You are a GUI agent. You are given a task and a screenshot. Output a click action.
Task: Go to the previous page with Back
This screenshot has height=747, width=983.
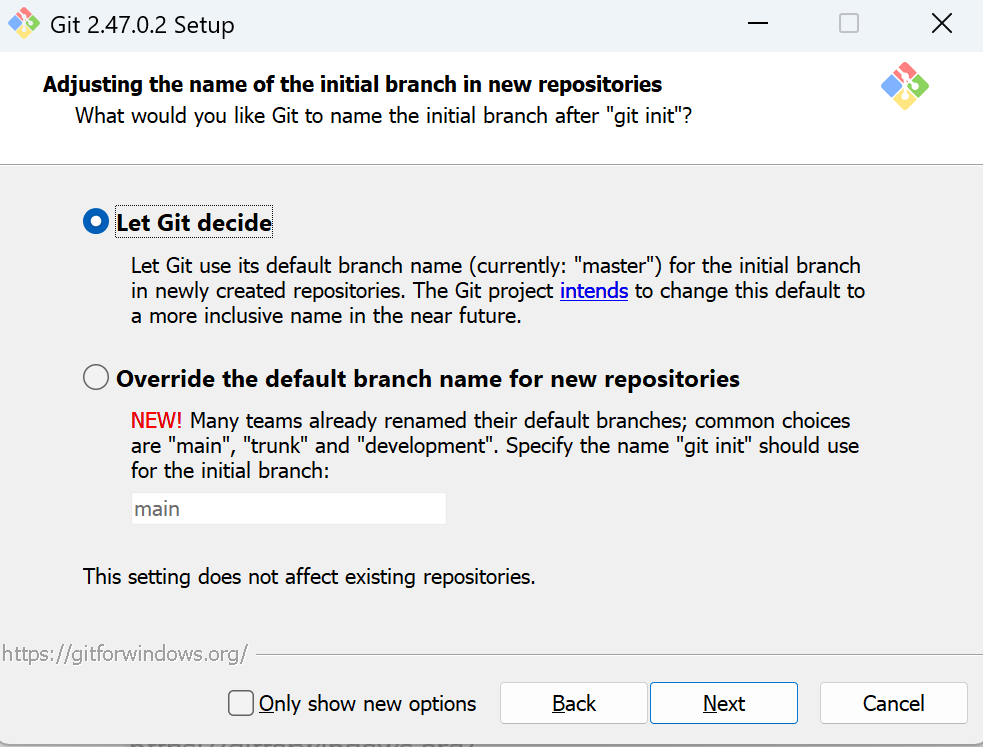coord(573,703)
